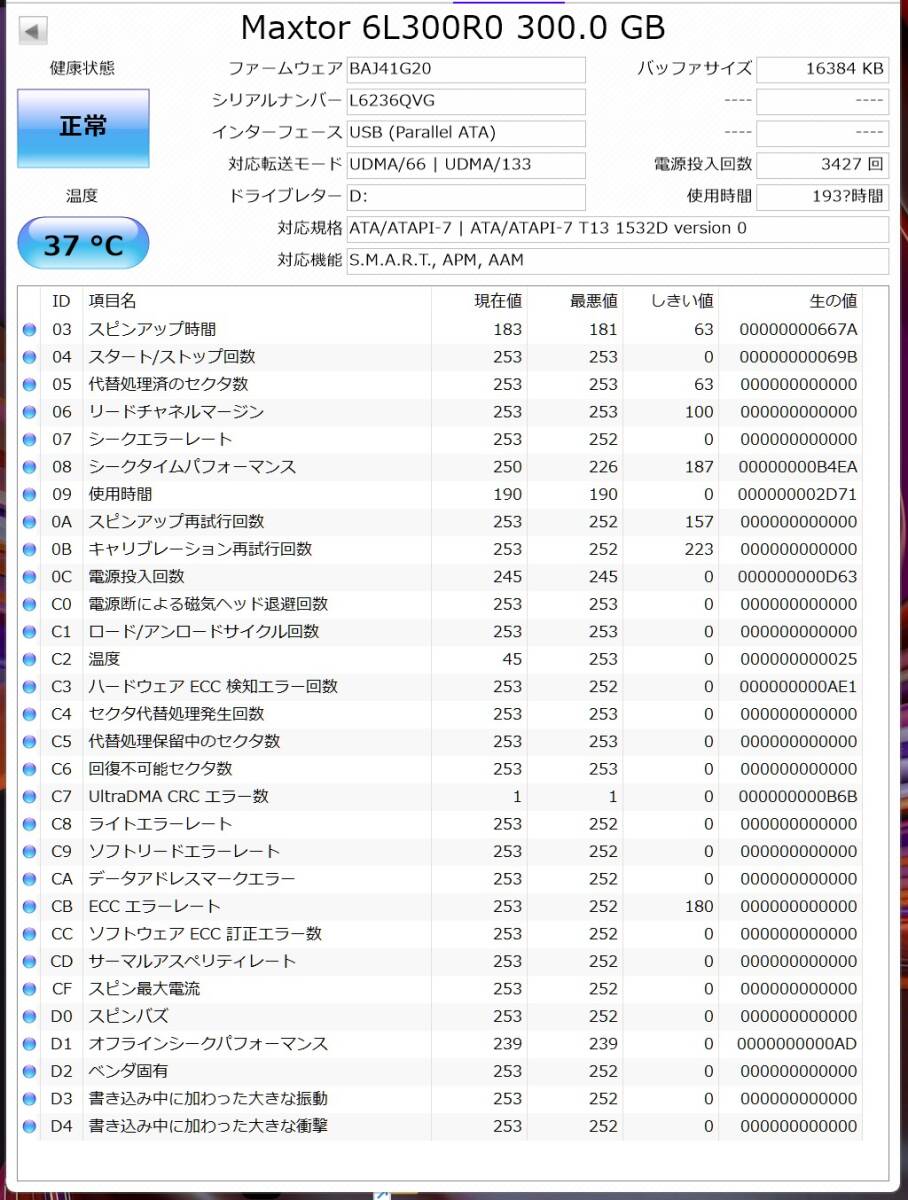Image resolution: width=908 pixels, height=1200 pixels.
Task: Click the blue dot beside 代替処理保留中のセクタ数
Action: (30, 741)
